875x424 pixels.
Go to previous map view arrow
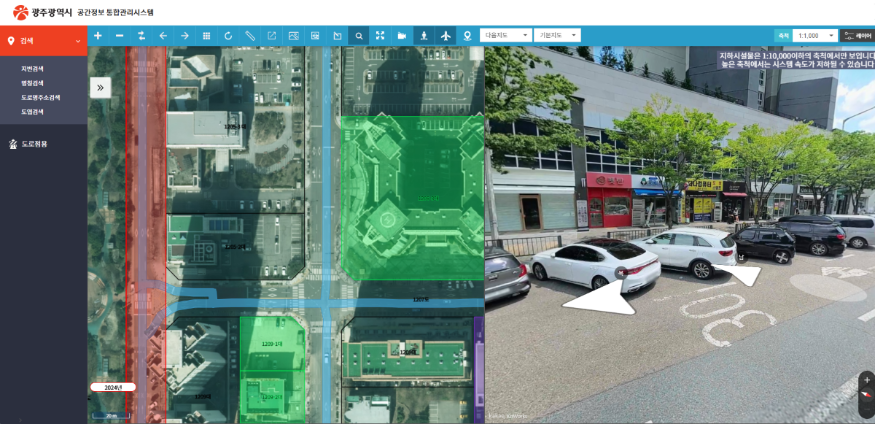pyautogui.click(x=163, y=36)
